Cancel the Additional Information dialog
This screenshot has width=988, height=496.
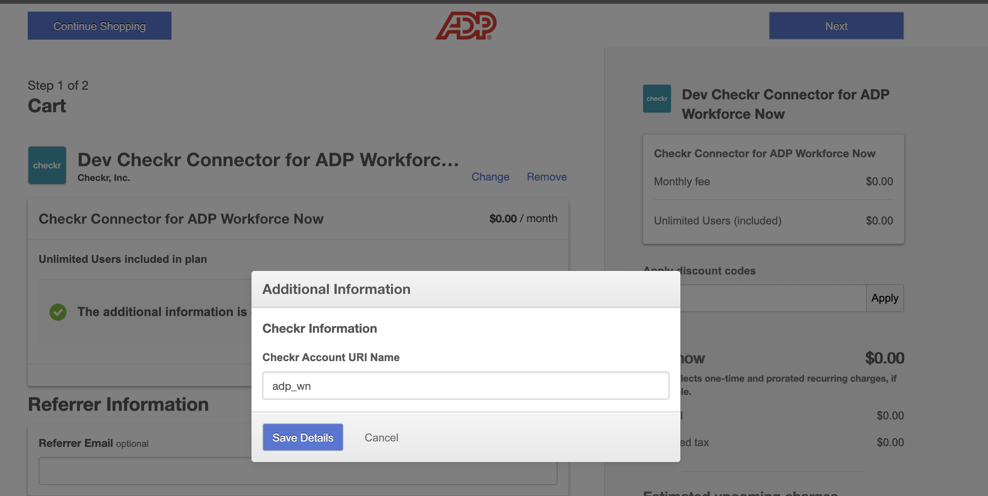click(x=381, y=437)
